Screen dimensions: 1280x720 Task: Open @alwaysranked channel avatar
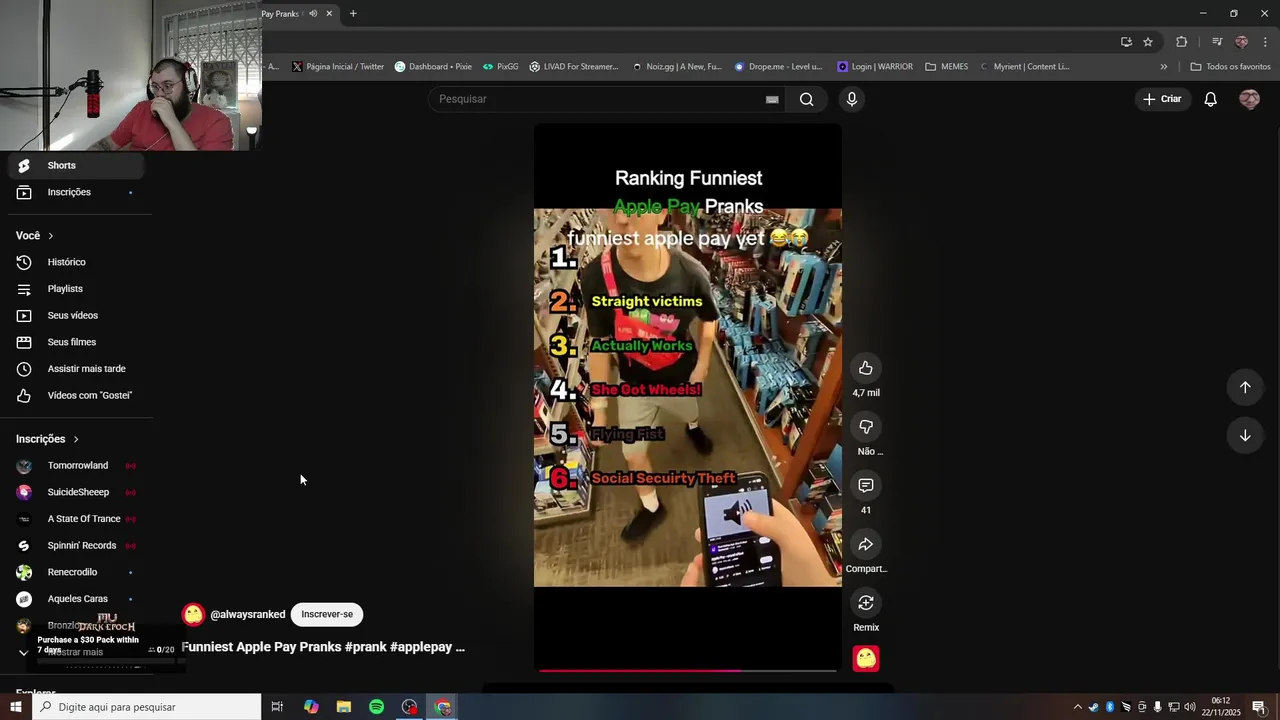coord(194,615)
